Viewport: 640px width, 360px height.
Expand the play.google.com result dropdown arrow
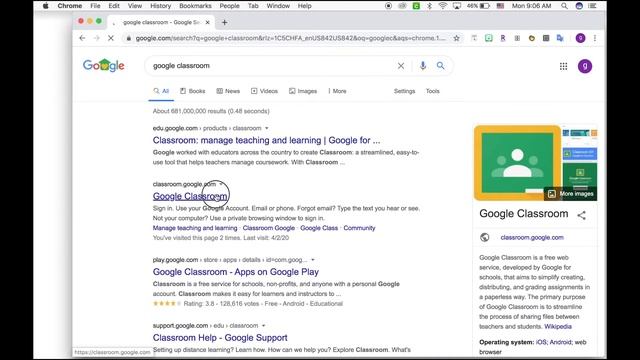(313, 260)
